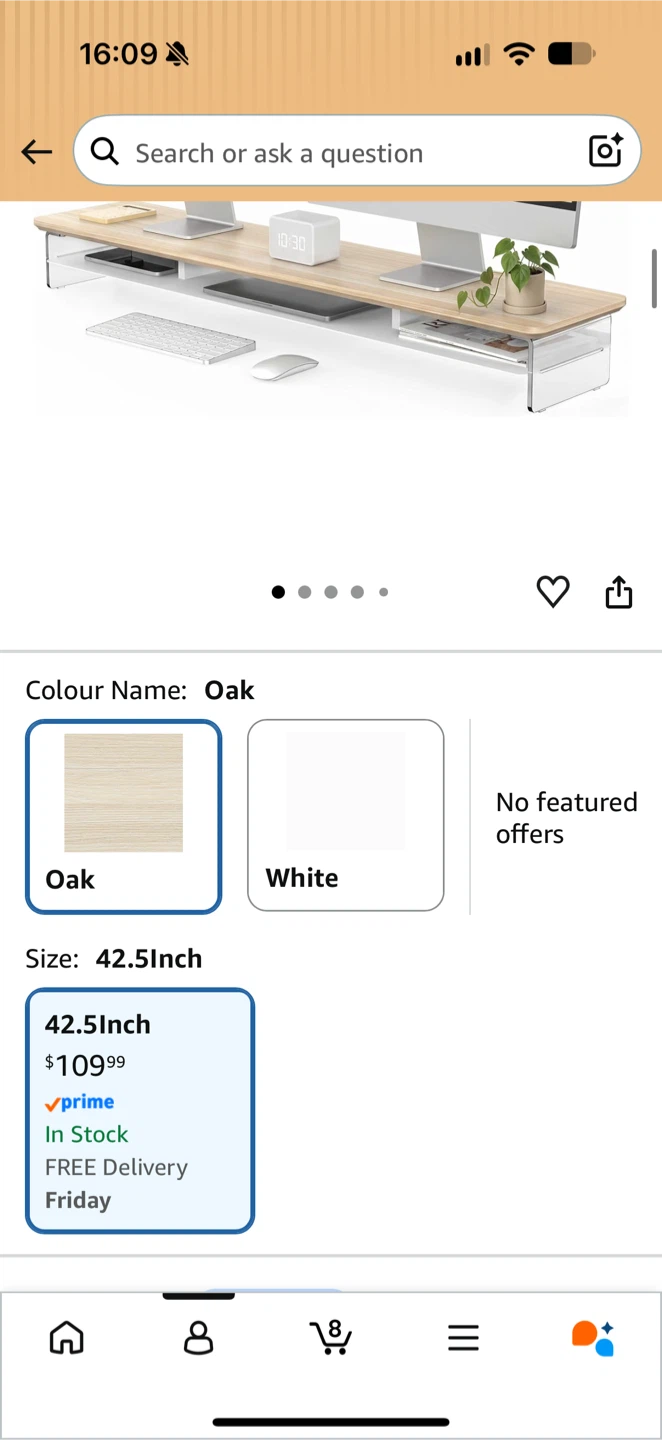The image size is (662, 1440).
Task: Open the hamburger menu icon
Action: 463,1338
